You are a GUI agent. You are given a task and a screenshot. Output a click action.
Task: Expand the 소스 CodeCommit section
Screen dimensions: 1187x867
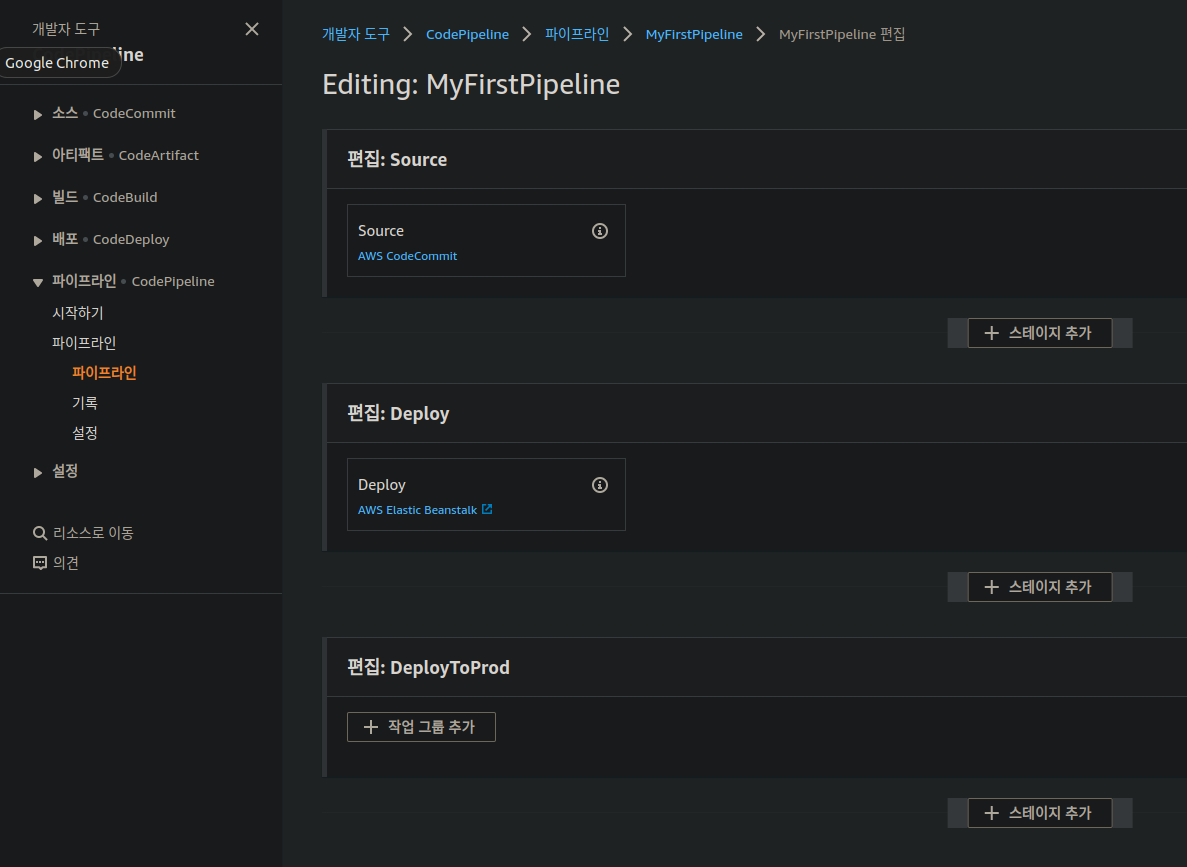[37, 114]
